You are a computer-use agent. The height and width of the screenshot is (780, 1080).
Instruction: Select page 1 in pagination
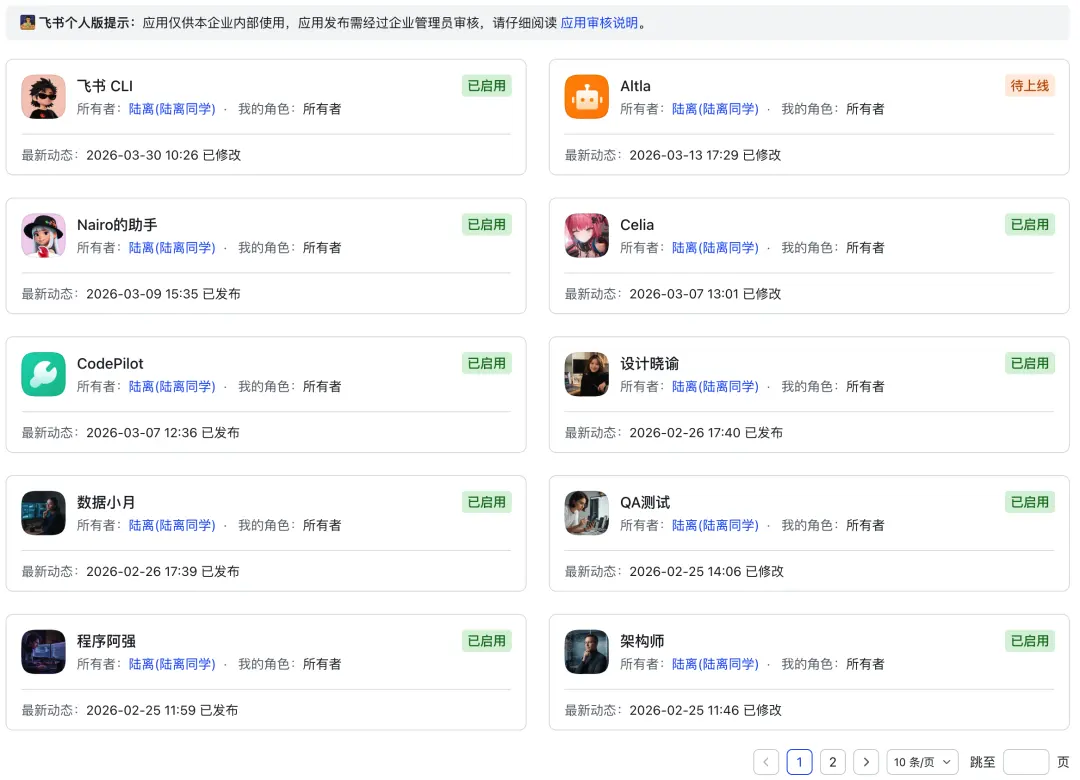pyautogui.click(x=799, y=762)
